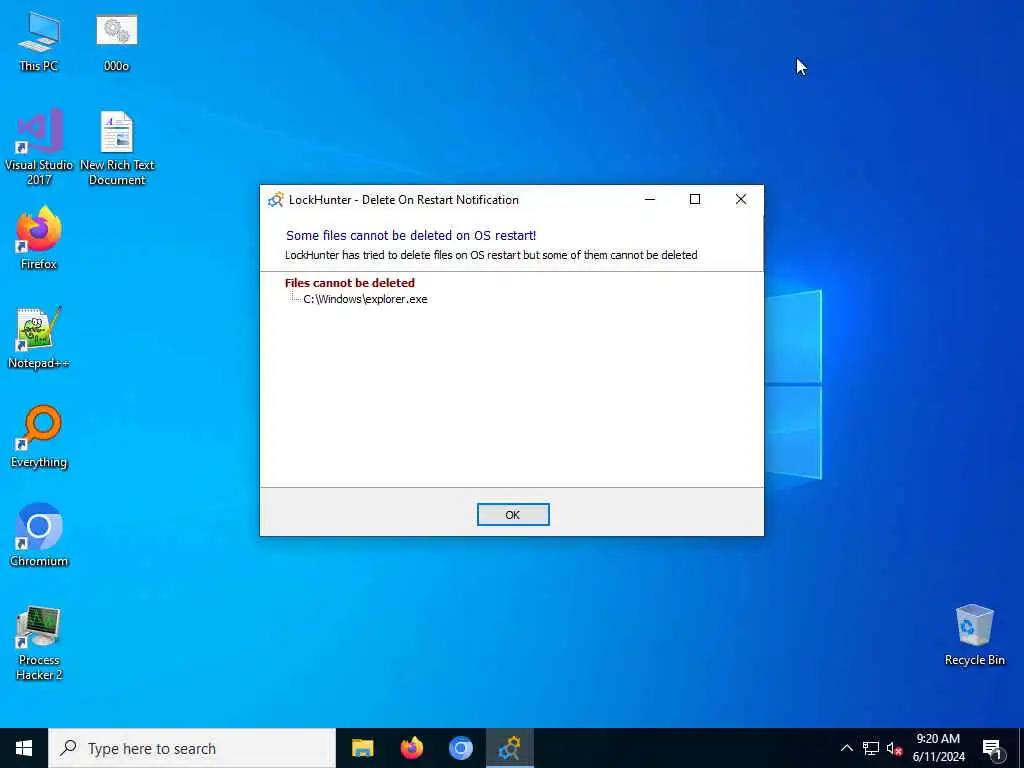
Task: Click the LockHunter title bar icon
Action: [276, 199]
